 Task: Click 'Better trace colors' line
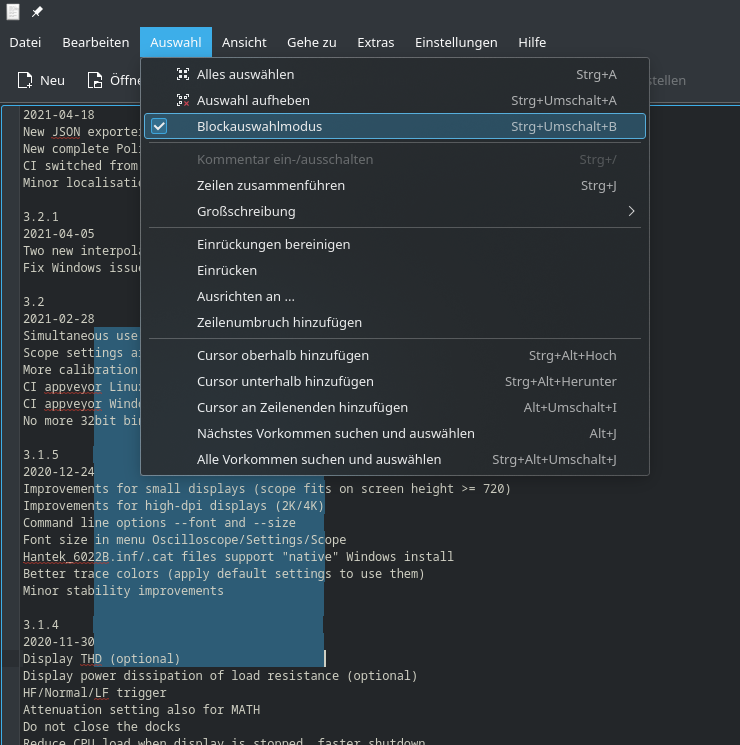pos(224,573)
